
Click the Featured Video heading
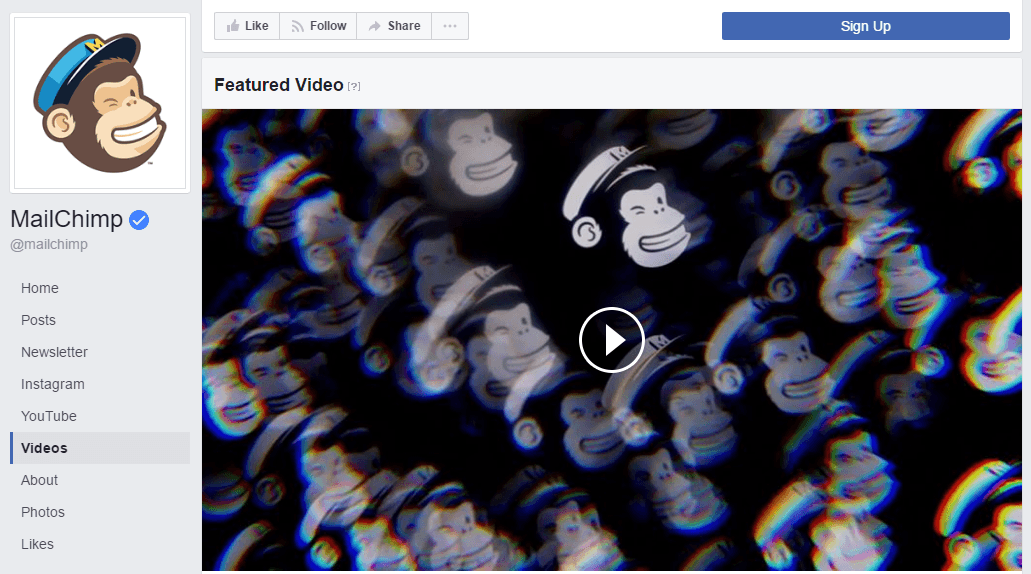(x=279, y=85)
